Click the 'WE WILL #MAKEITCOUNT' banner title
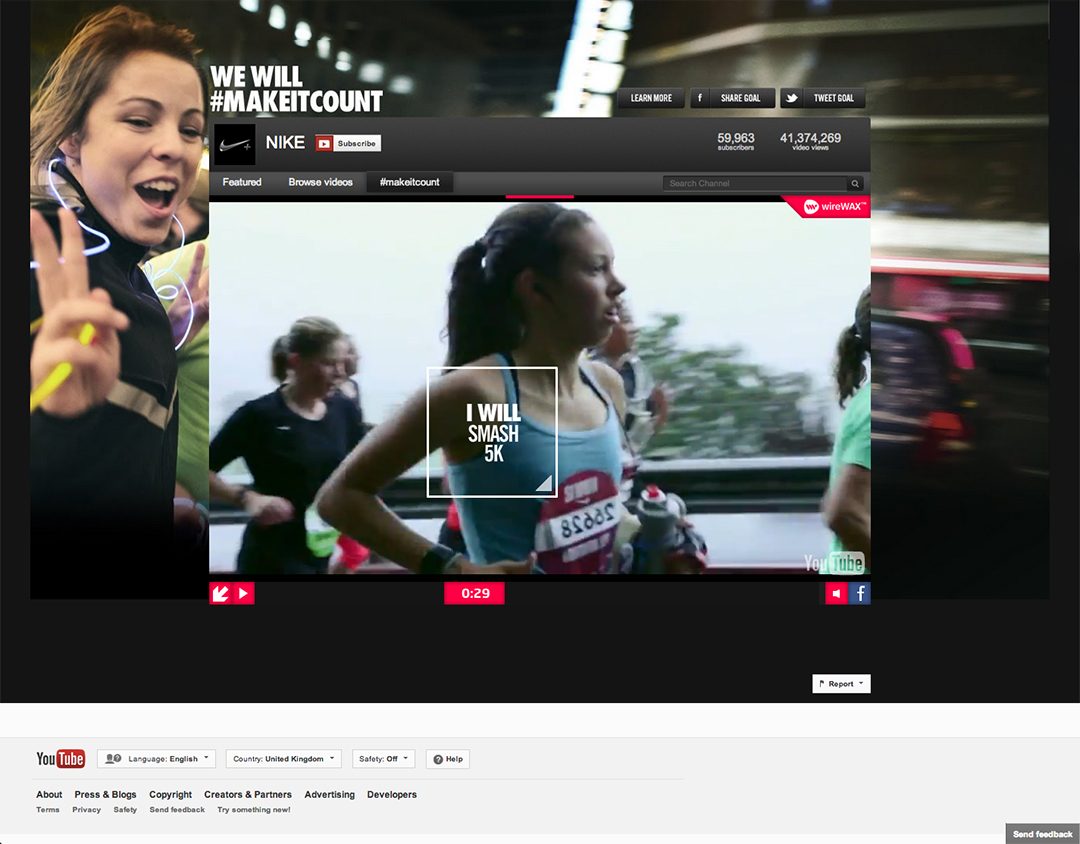The width and height of the screenshot is (1080, 844). 295,89
